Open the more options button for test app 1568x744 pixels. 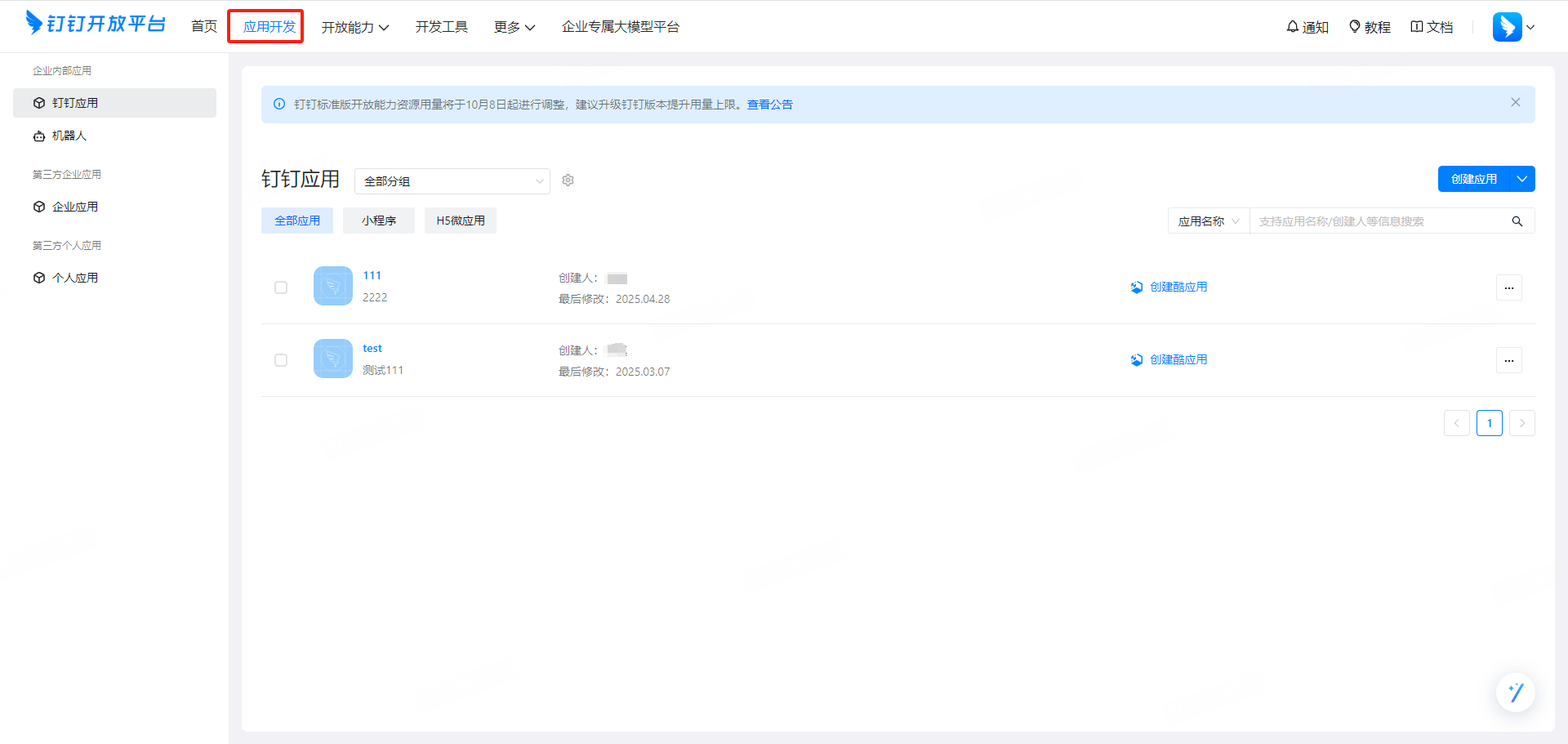coord(1509,360)
